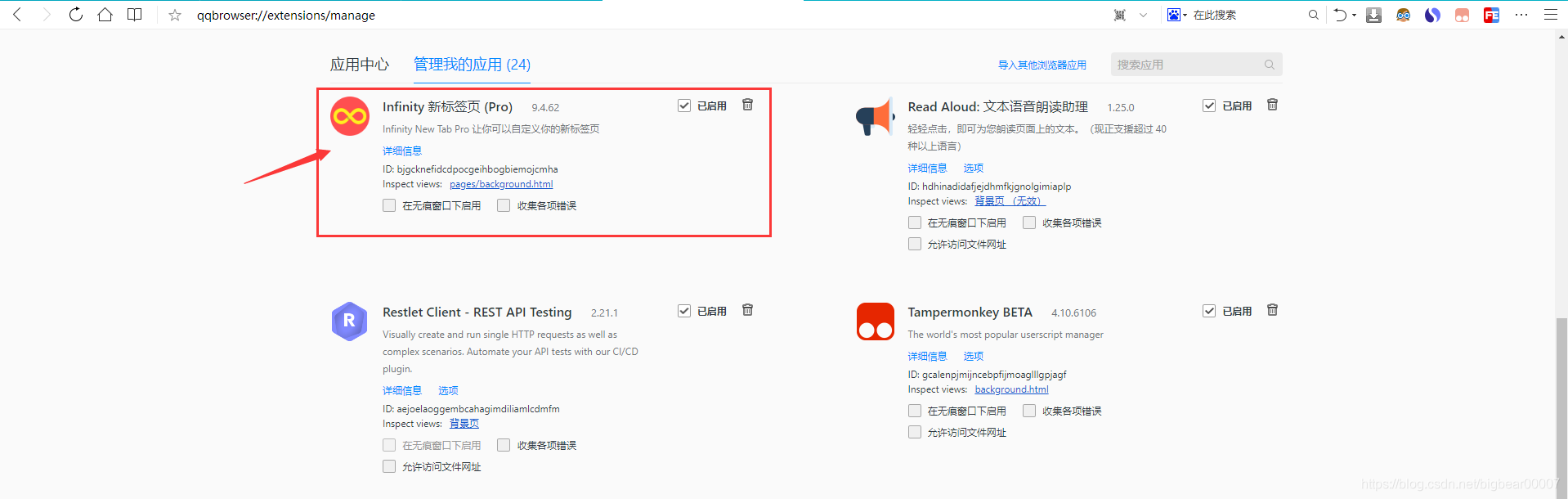This screenshot has width=1568, height=499.
Task: Bookmark this page with the star icon
Action: pos(175,15)
